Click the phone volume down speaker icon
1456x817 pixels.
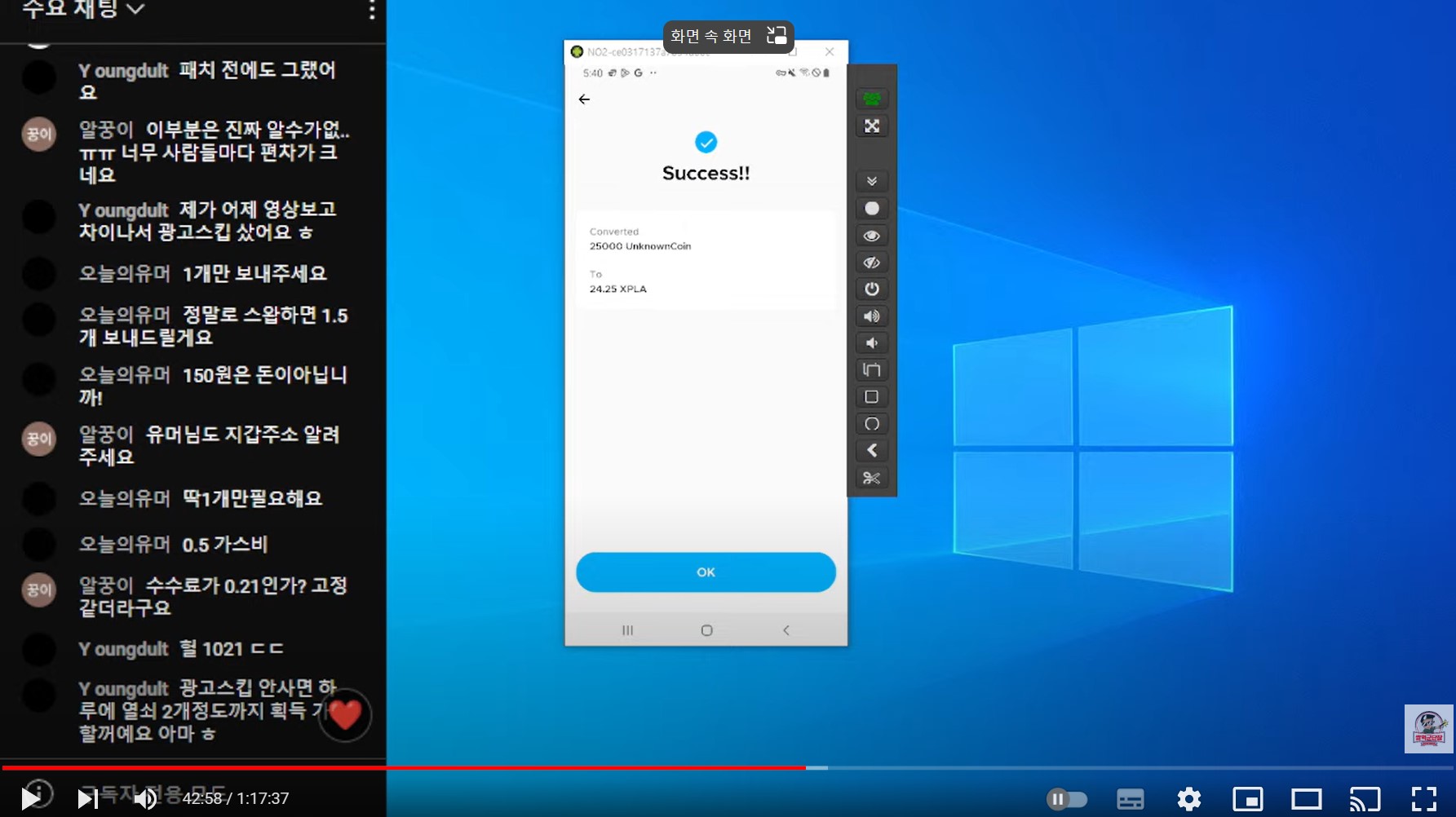[871, 343]
